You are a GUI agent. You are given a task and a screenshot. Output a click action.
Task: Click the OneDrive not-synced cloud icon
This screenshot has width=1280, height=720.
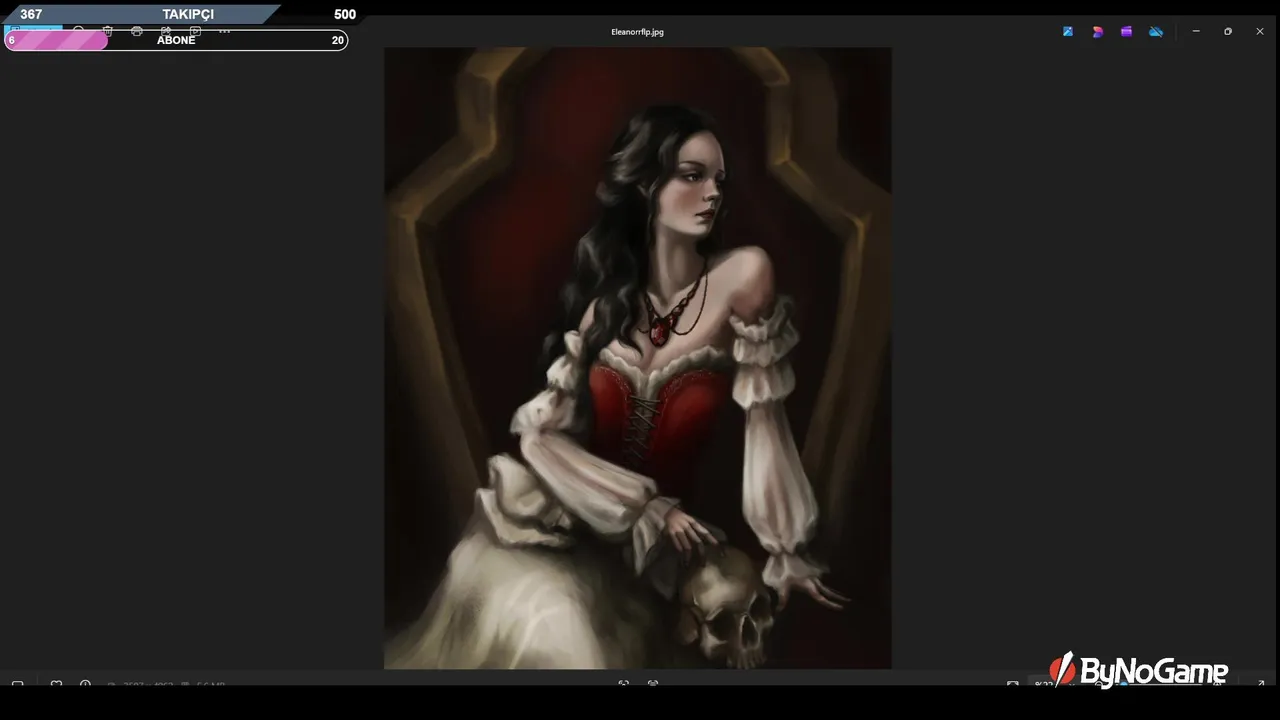tap(1156, 32)
